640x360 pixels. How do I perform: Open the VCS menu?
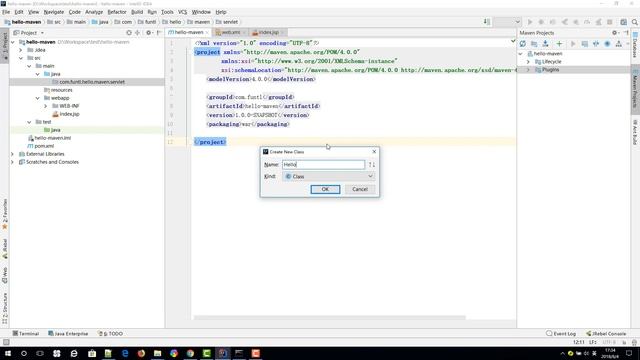(182, 12)
